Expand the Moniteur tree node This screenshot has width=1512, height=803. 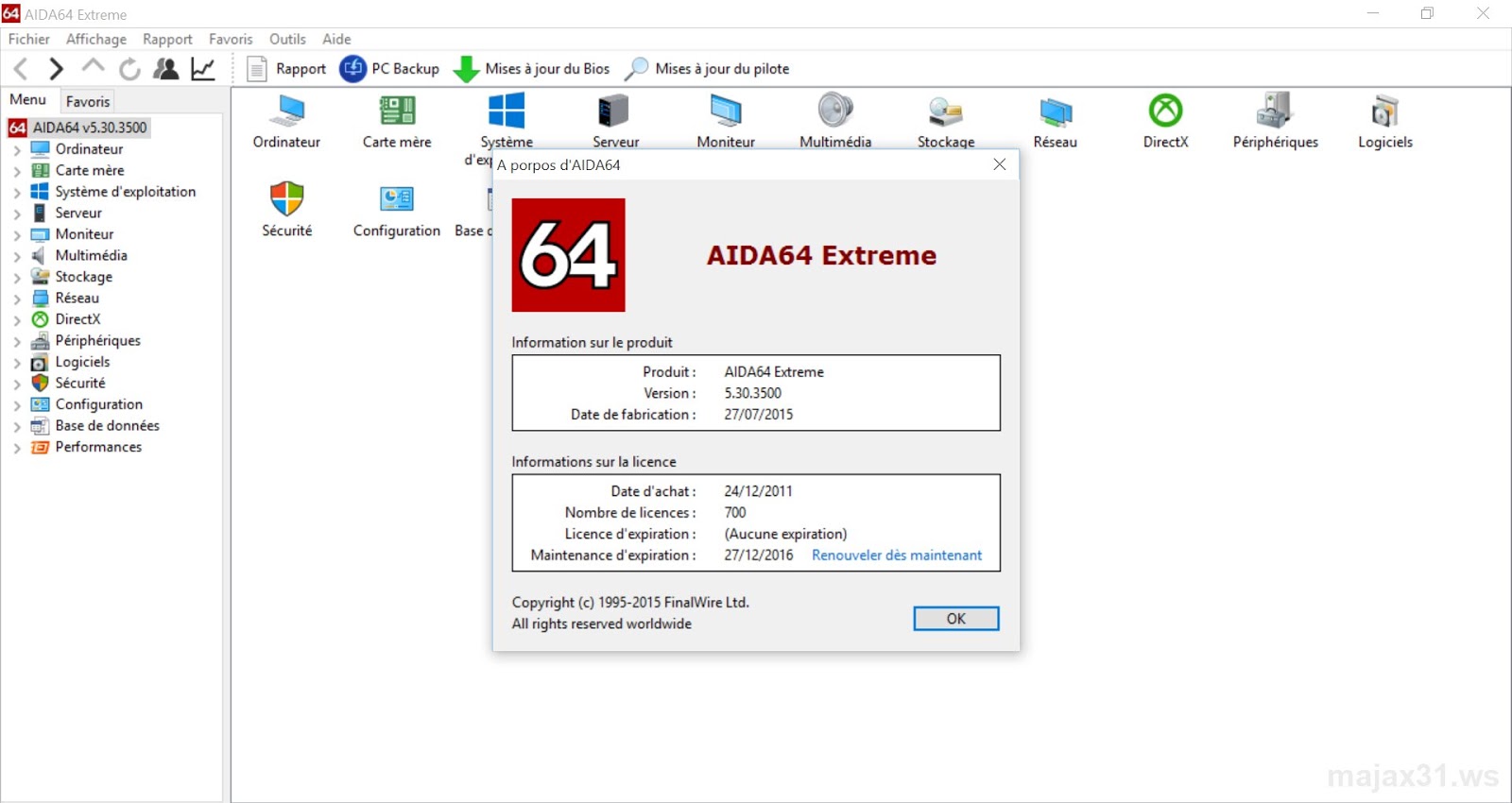click(x=17, y=235)
